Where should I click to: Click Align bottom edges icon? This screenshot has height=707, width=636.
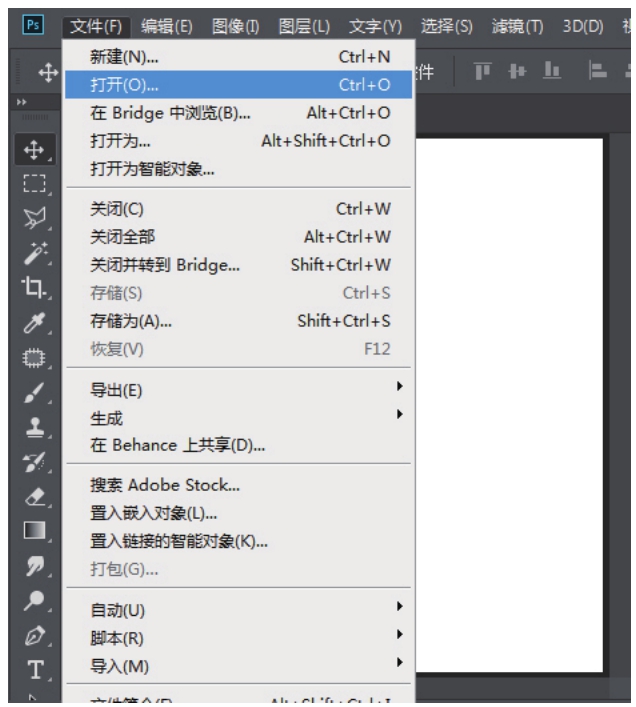(552, 71)
